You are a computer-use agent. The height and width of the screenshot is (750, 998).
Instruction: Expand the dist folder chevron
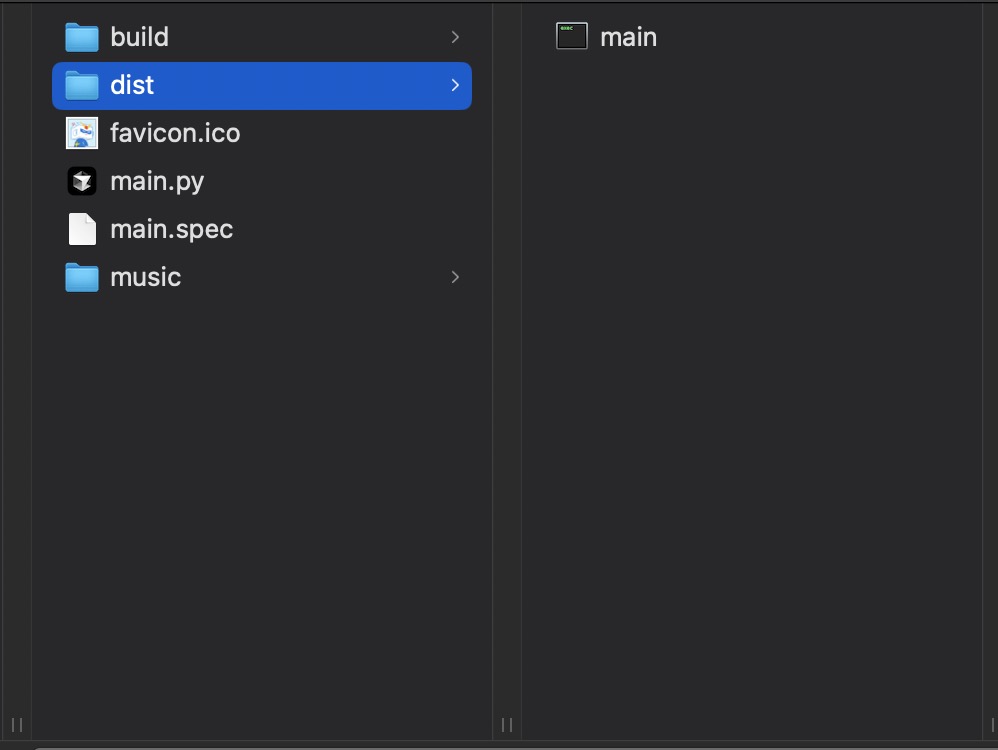[455, 85]
